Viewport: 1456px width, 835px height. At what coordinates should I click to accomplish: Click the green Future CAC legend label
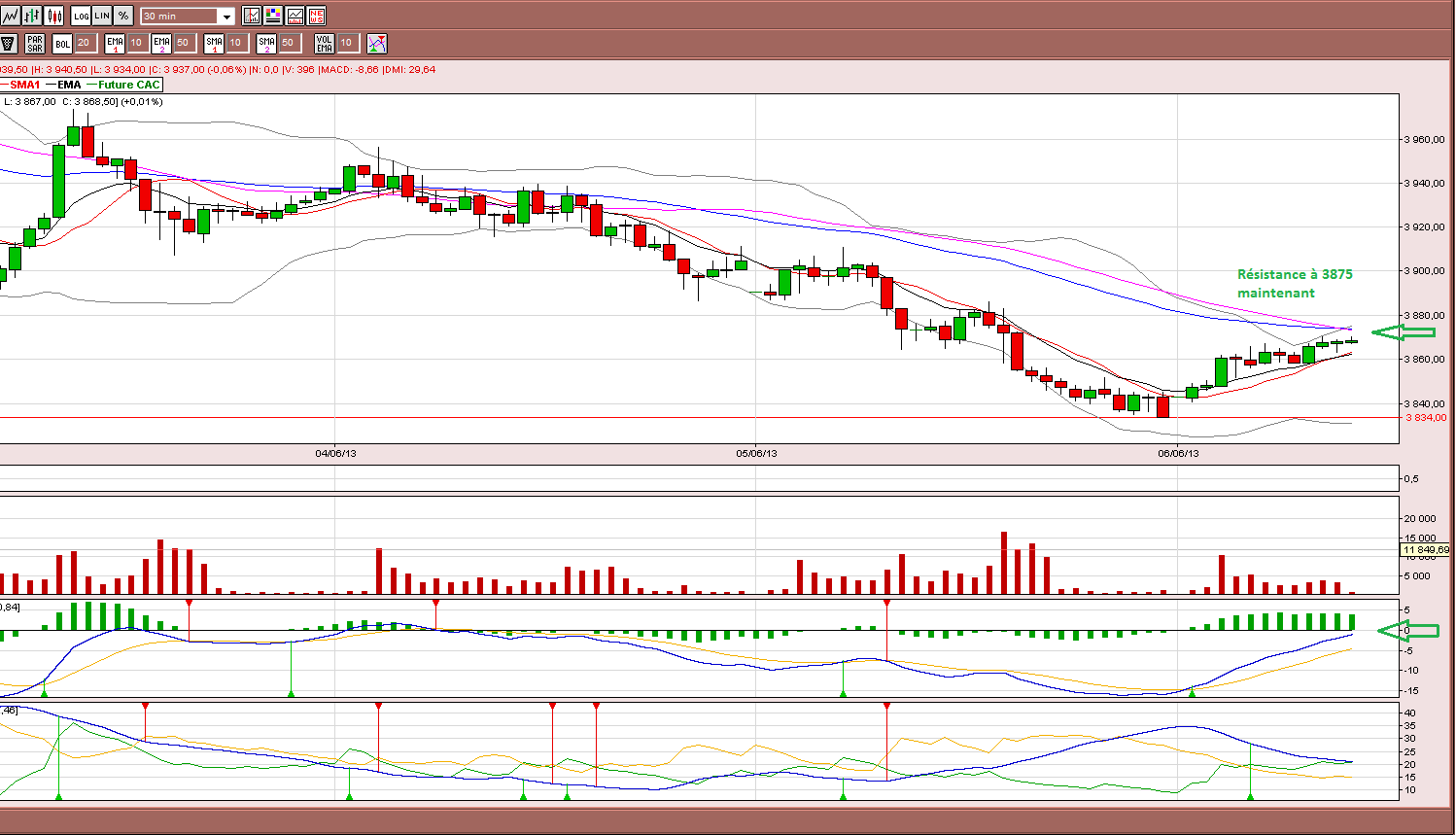tap(129, 85)
